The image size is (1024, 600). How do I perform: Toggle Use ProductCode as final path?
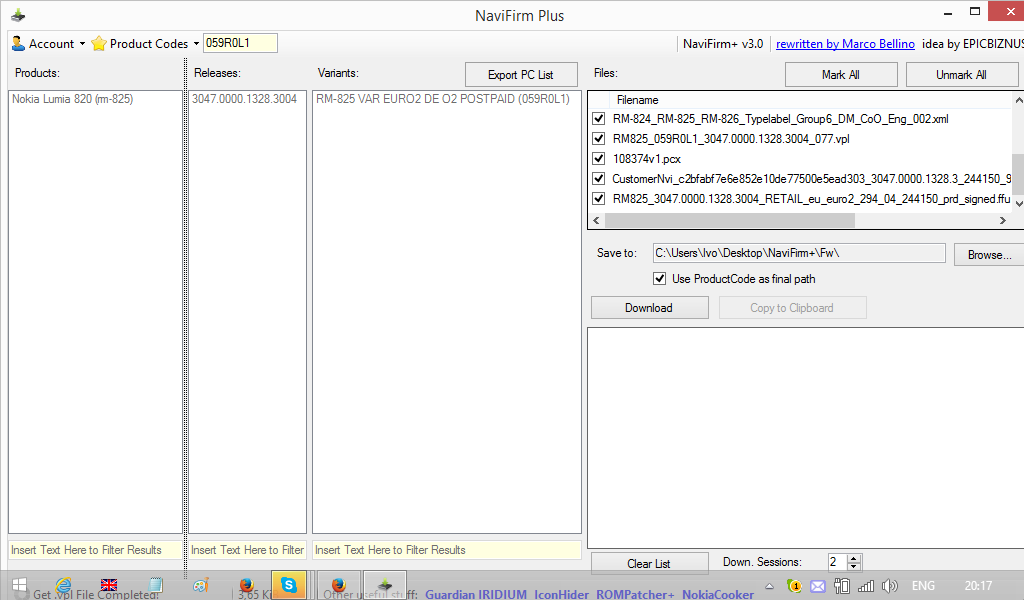tap(660, 279)
